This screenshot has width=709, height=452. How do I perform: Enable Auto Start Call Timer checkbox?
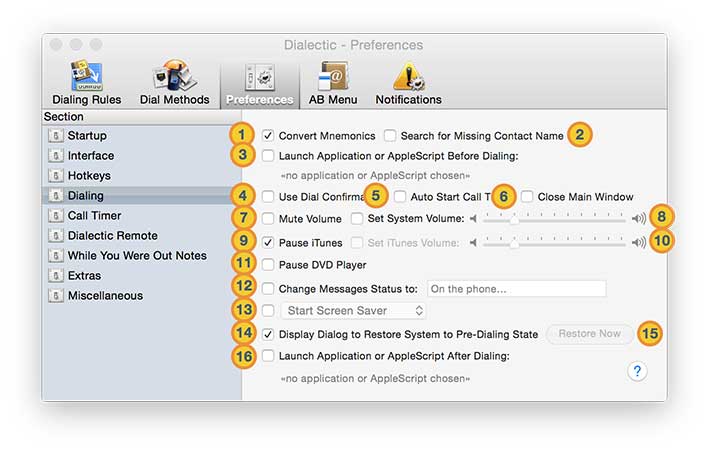[400, 196]
